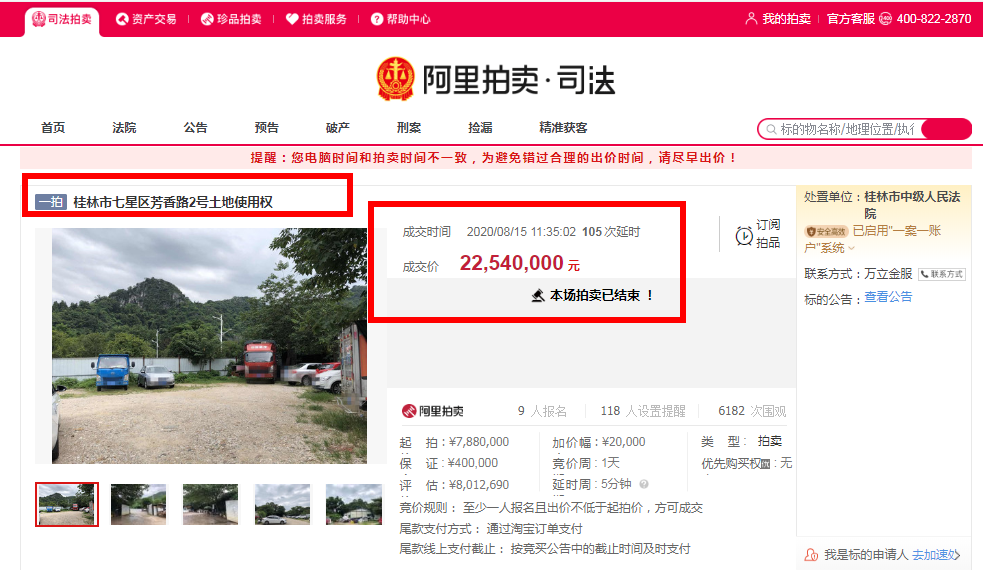Click the 阿里拍卖 small logo icon
Screen dimensions: 983x570
409,411
